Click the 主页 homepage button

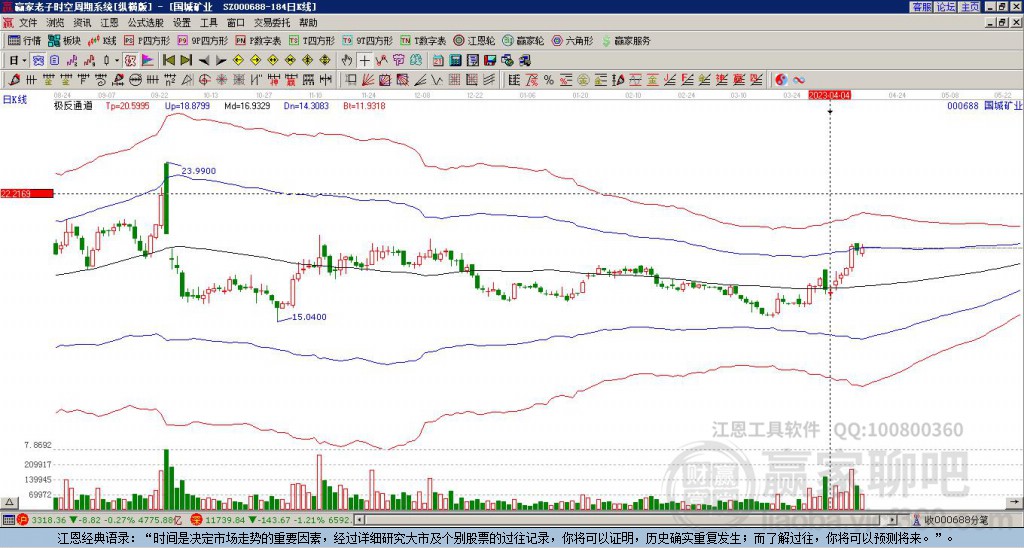coord(969,7)
